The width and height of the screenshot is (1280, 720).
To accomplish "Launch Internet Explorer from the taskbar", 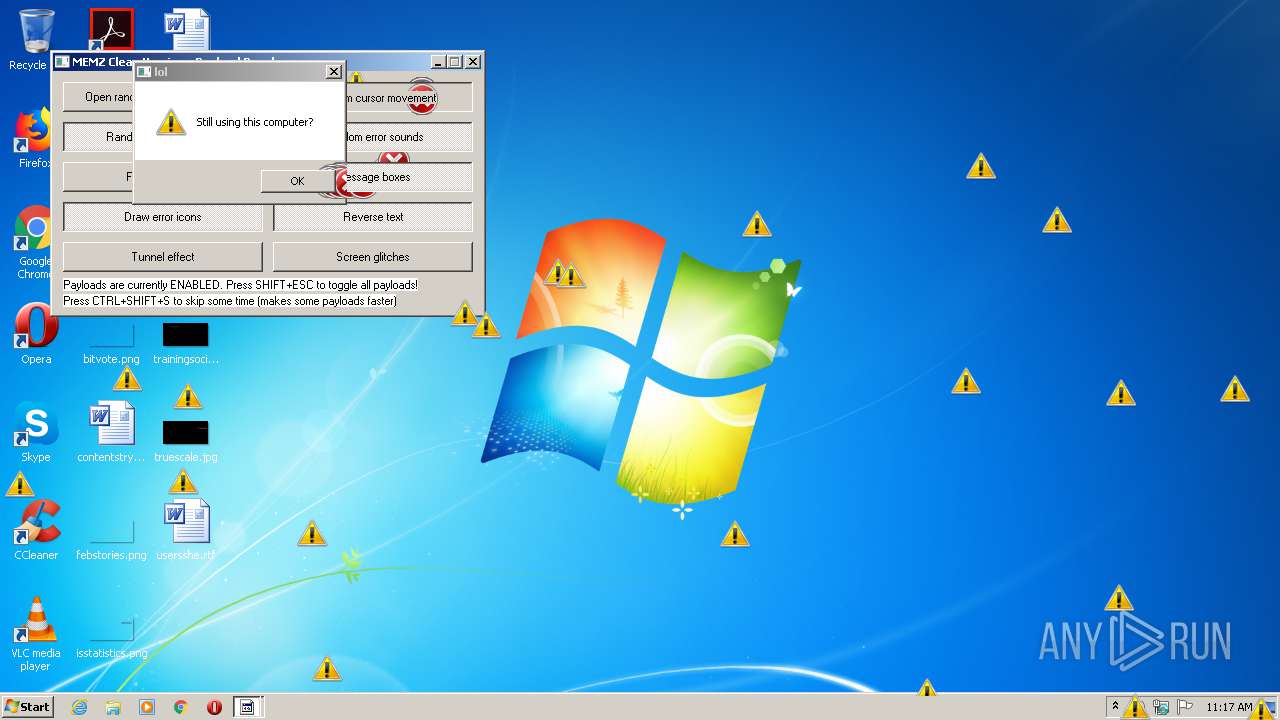I will click(79, 707).
